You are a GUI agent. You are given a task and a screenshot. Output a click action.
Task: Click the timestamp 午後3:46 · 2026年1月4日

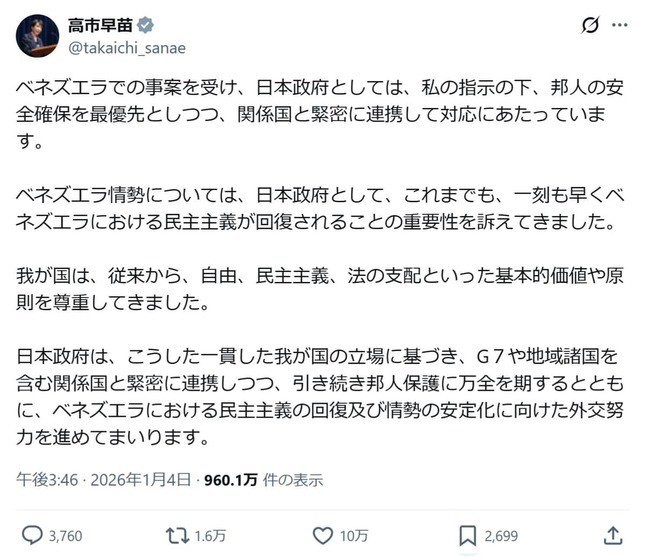pos(106,479)
